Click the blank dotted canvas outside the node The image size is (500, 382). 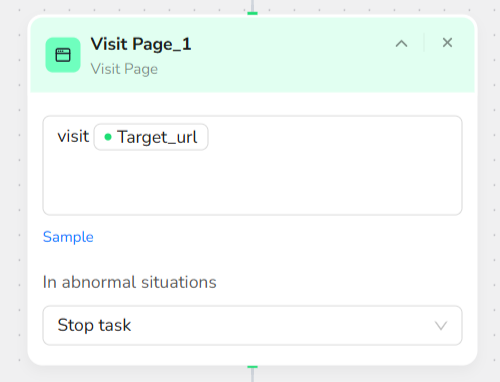13,200
